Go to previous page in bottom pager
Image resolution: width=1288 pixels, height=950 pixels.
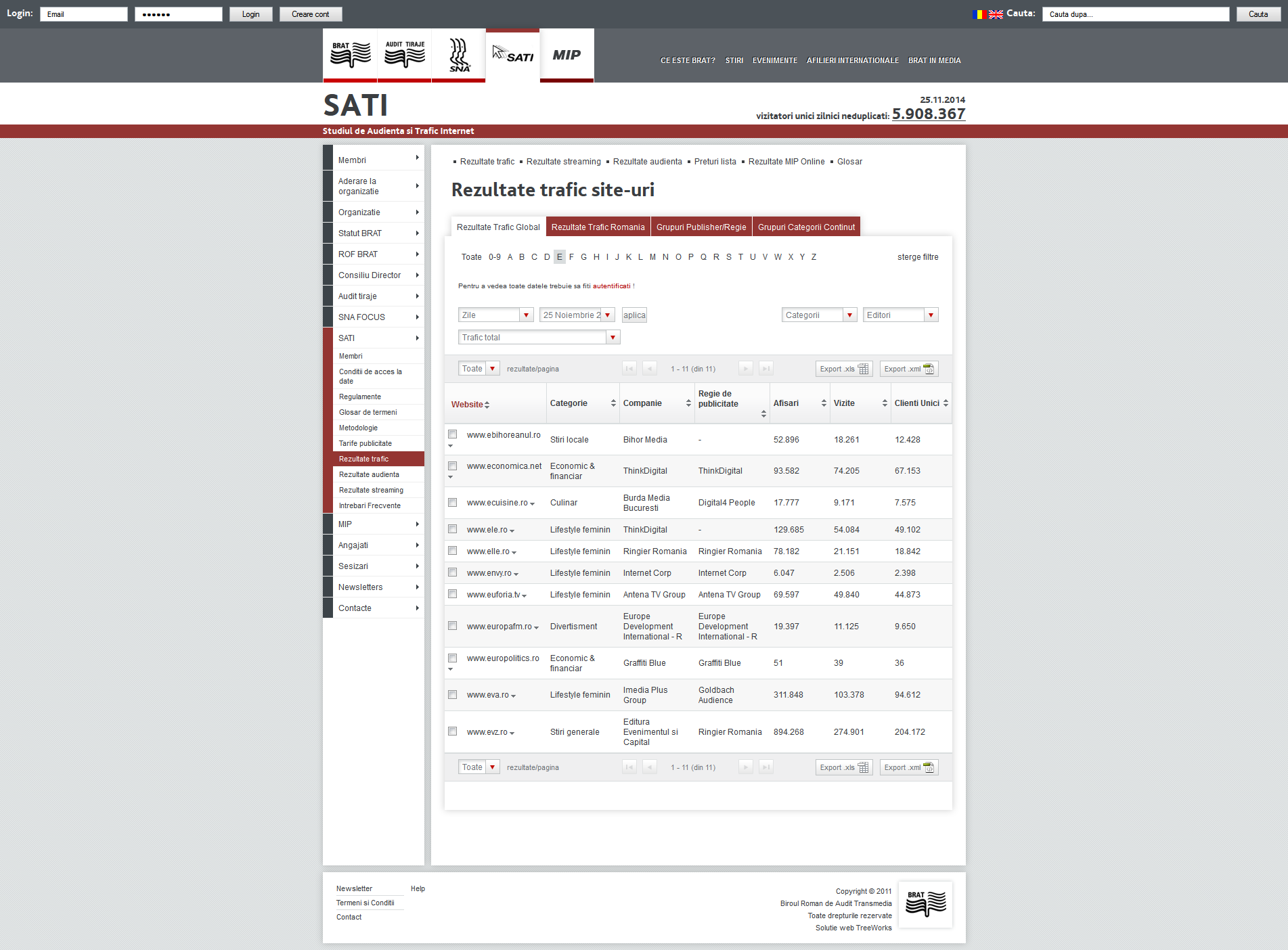point(650,767)
